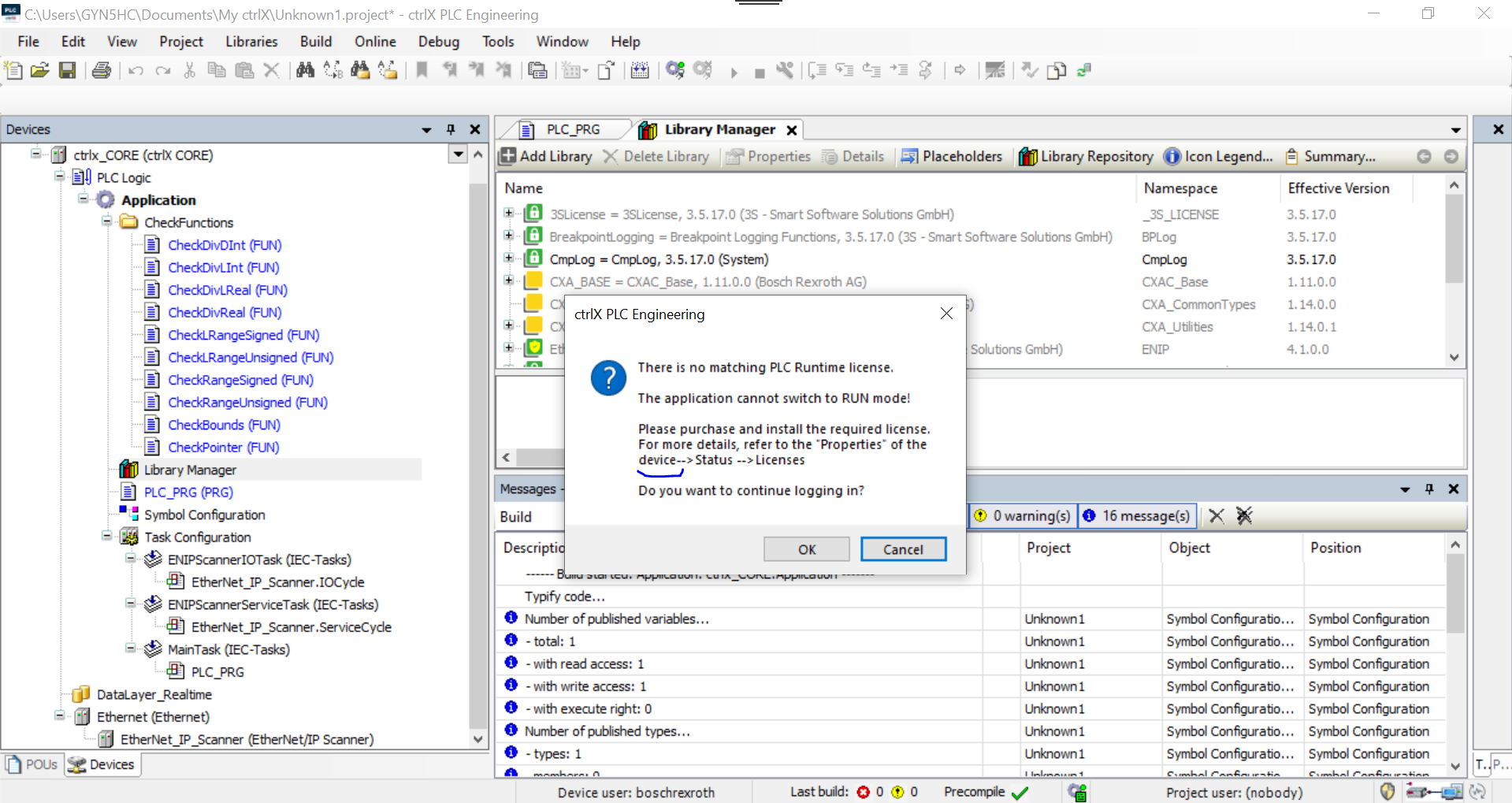Click the Cut scissors icon

(189, 71)
